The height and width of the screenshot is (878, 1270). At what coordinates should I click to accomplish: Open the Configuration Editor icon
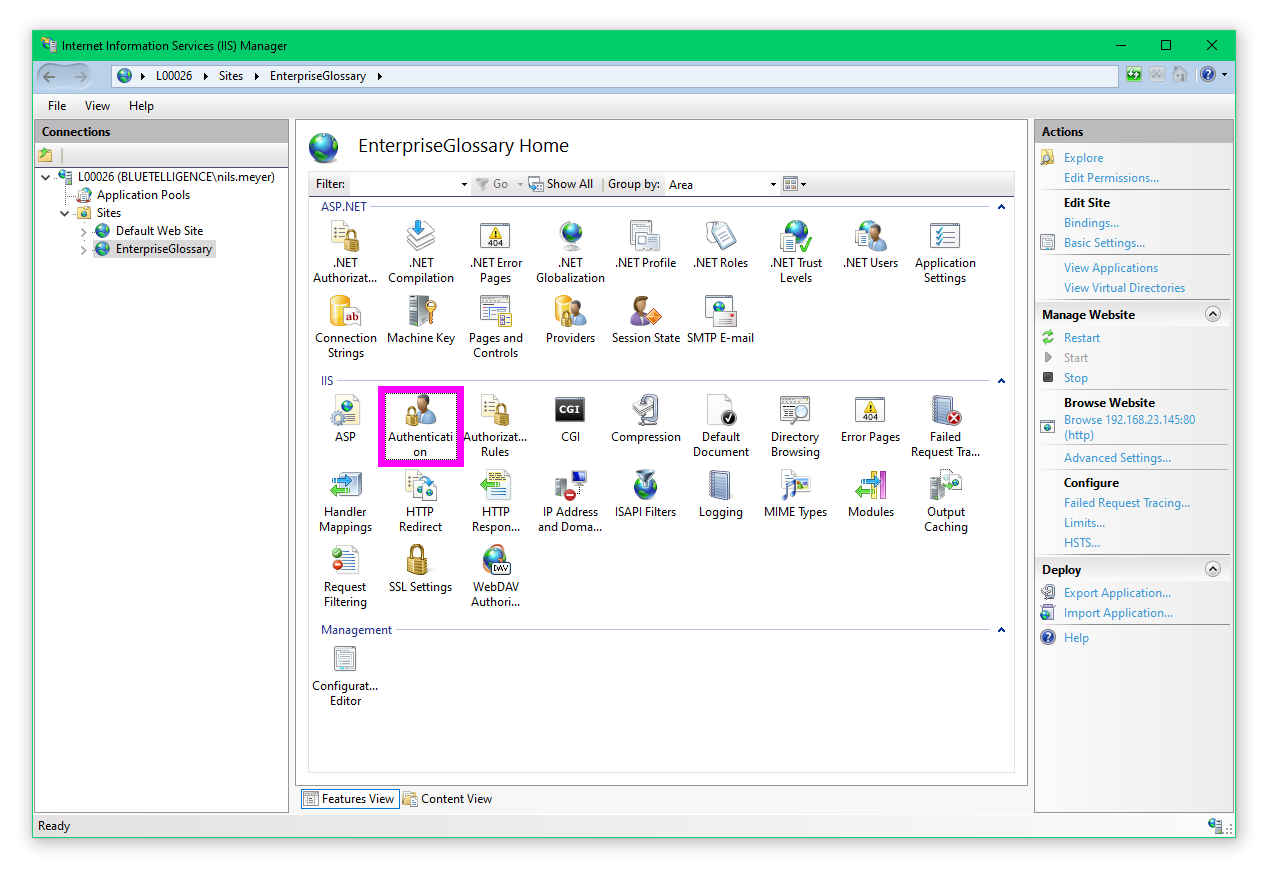pyautogui.click(x=345, y=674)
